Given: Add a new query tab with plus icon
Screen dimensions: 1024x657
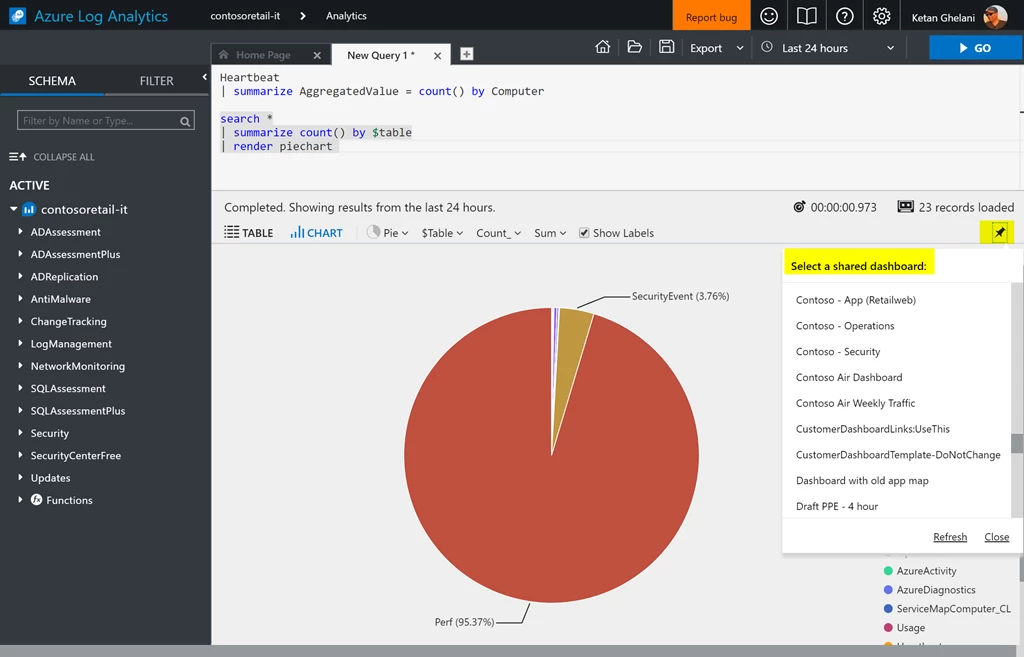Looking at the screenshot, I should click(466, 54).
